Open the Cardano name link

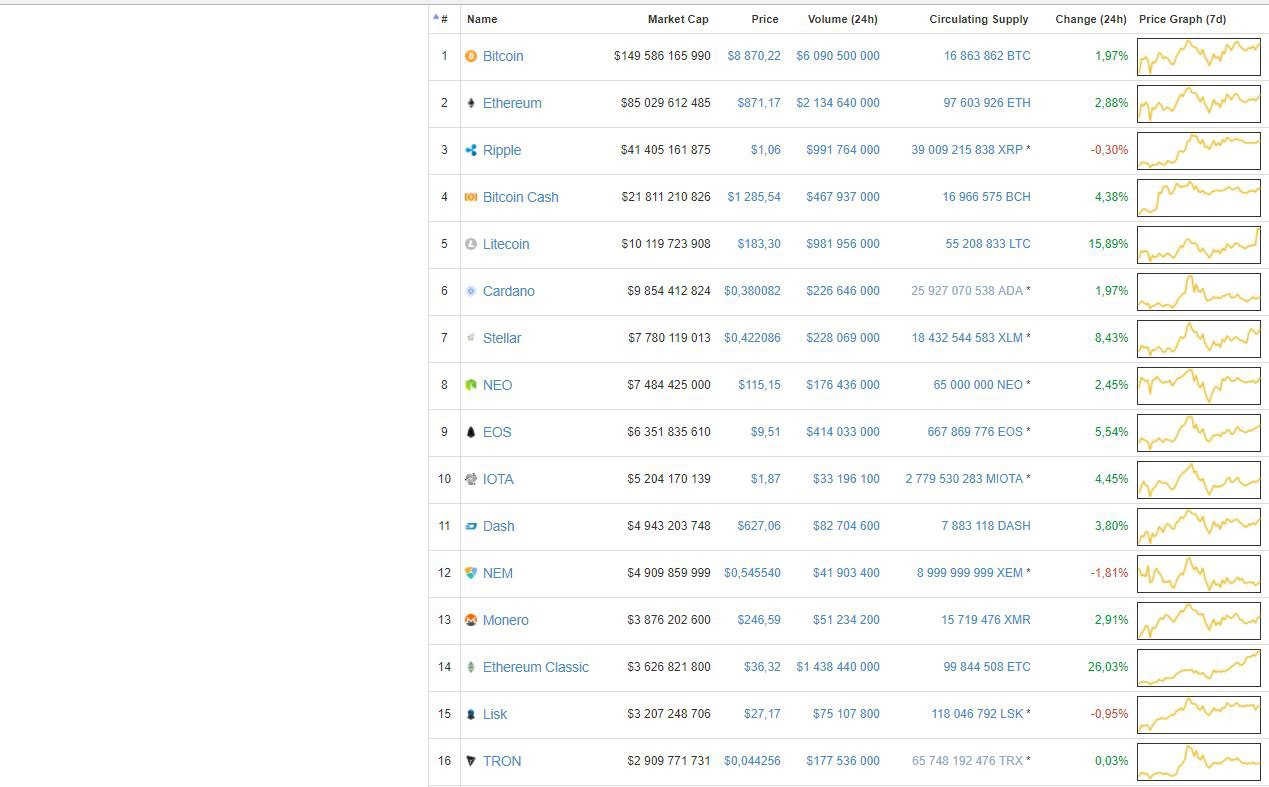click(509, 291)
